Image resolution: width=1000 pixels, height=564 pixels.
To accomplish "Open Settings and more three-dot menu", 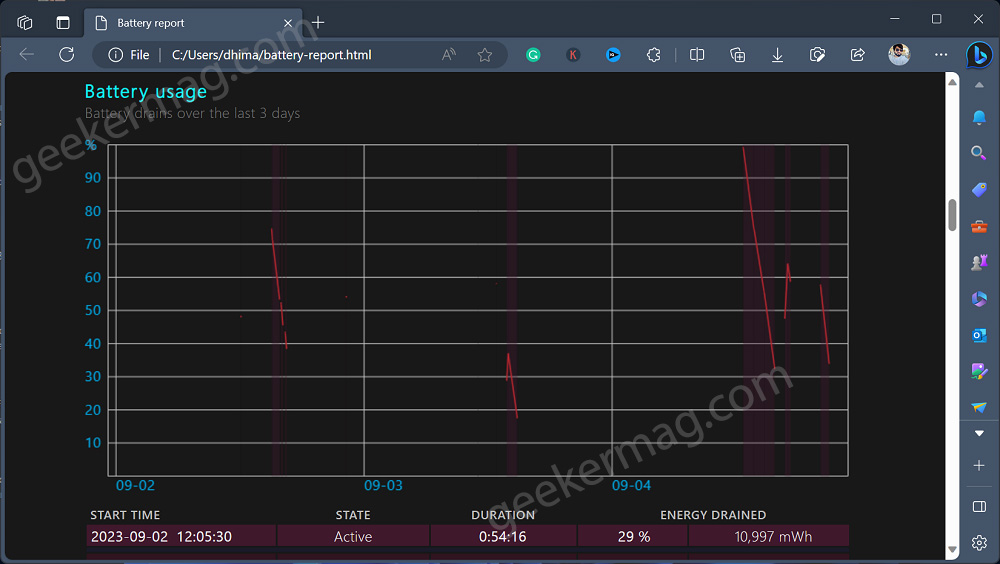I will pyautogui.click(x=941, y=55).
